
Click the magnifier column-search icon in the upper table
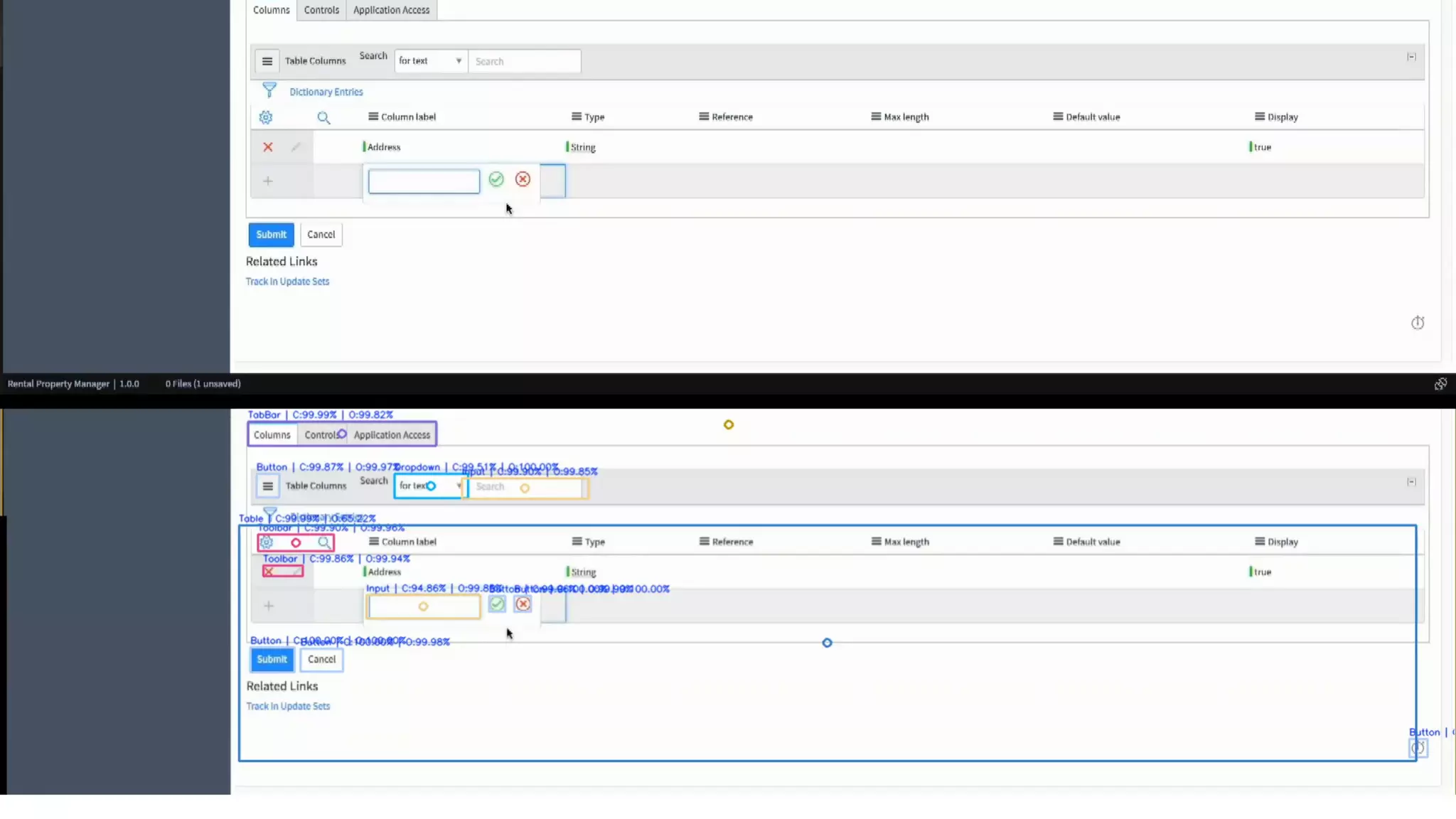[323, 118]
